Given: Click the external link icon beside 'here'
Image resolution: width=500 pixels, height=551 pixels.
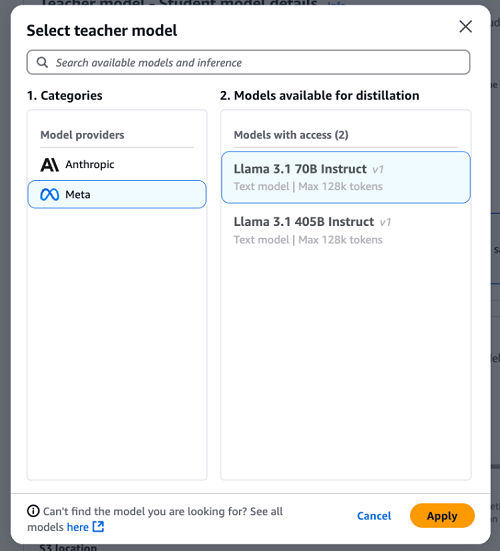Looking at the screenshot, I should tap(98, 527).
